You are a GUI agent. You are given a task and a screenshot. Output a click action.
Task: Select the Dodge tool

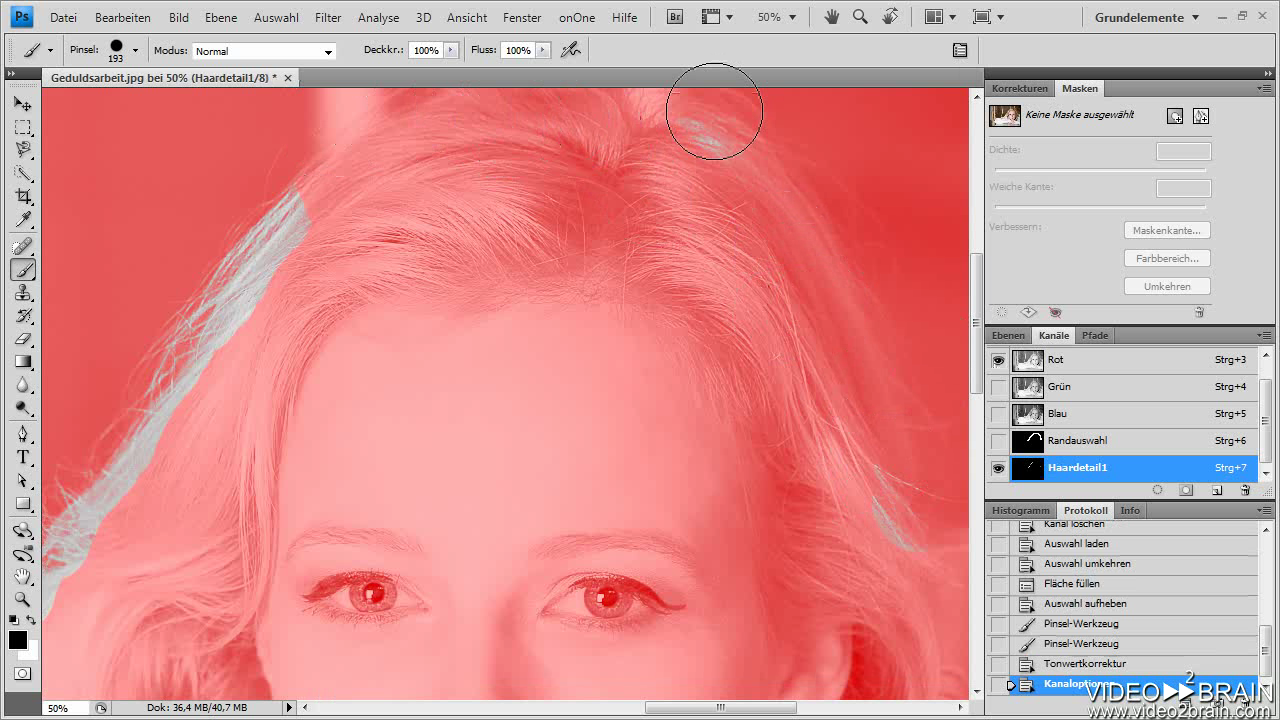(x=23, y=408)
